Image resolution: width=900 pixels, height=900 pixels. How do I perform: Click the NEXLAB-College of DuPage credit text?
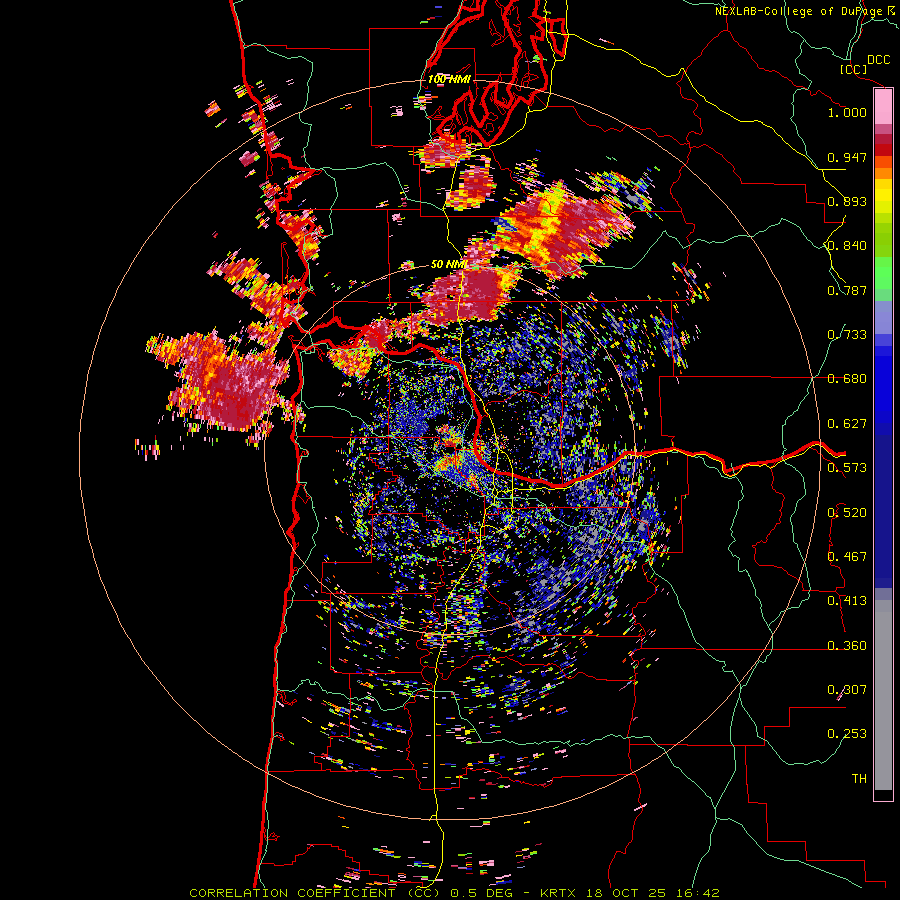801,11
